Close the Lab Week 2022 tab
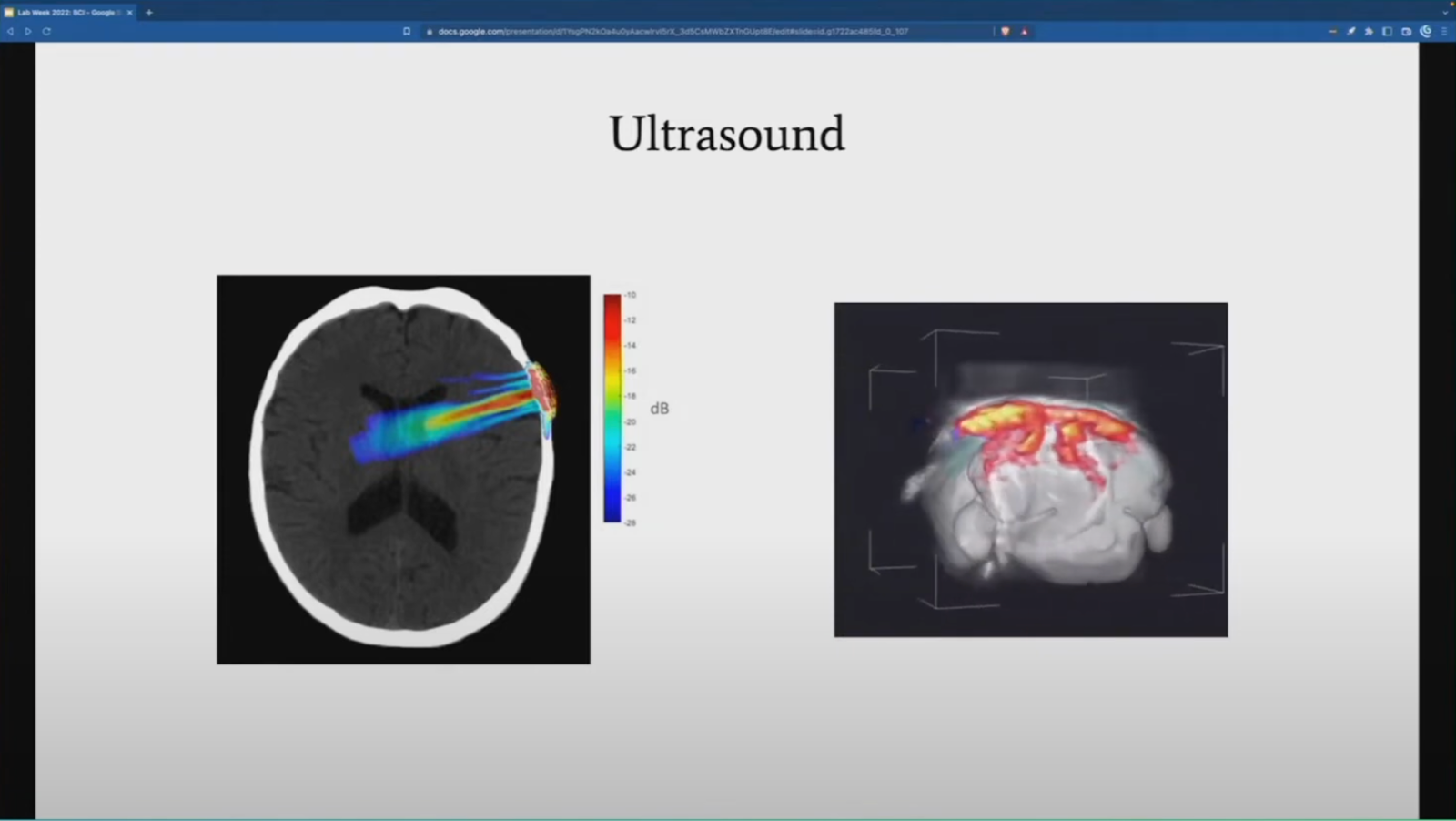The width and height of the screenshot is (1456, 821). tap(129, 13)
